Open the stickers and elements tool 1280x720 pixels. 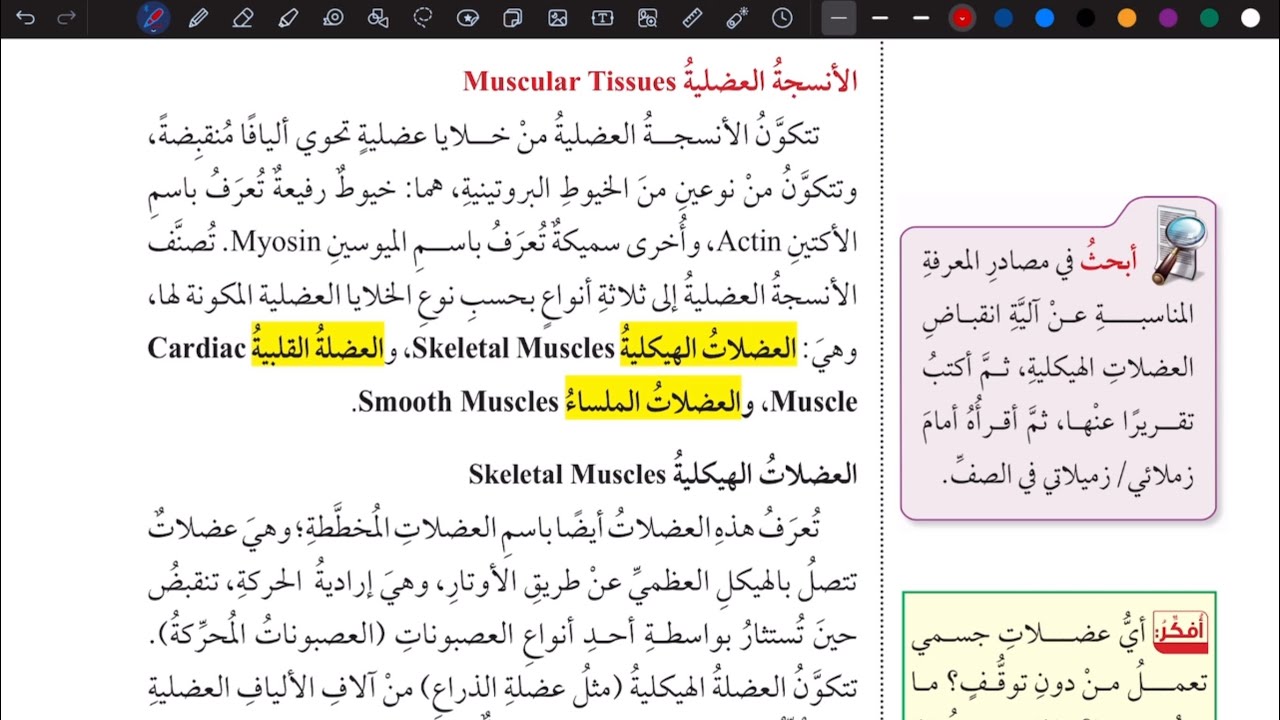467,18
